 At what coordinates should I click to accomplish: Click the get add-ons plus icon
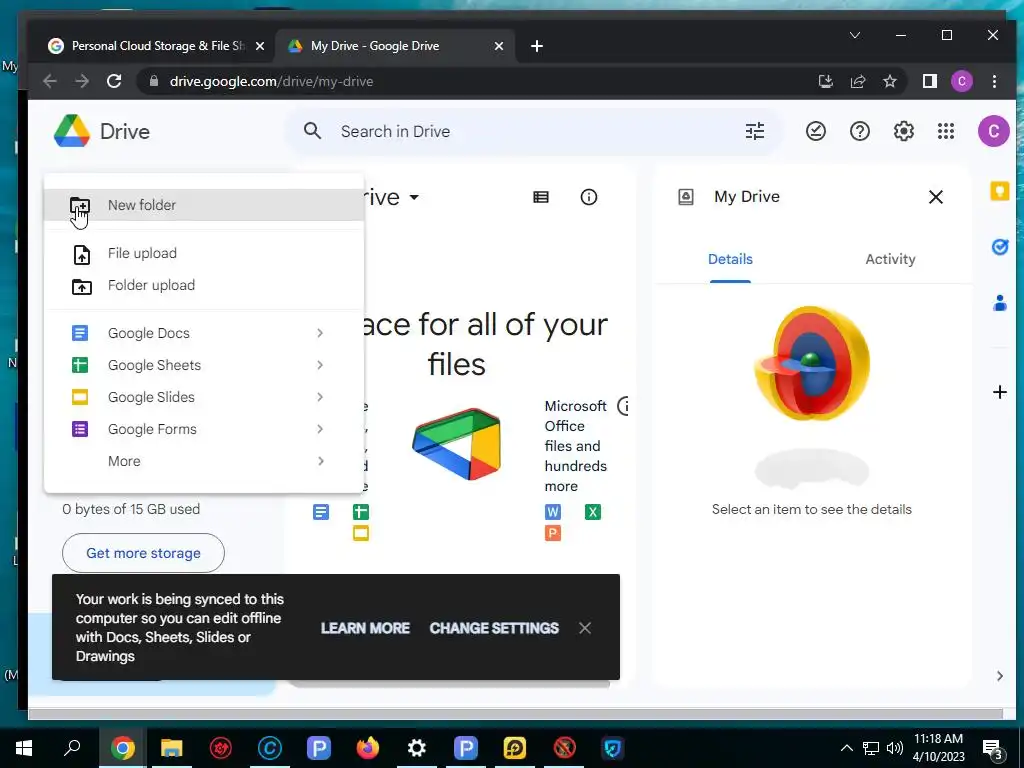click(1000, 392)
